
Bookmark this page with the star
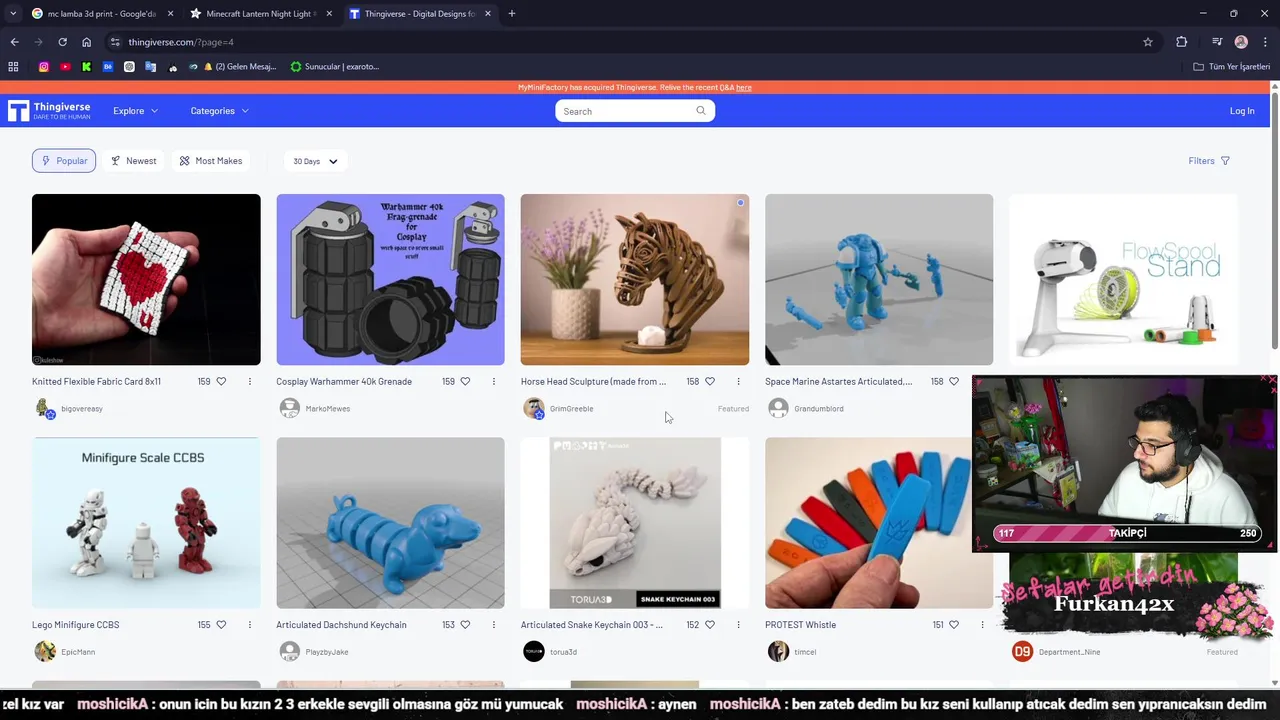(1148, 42)
